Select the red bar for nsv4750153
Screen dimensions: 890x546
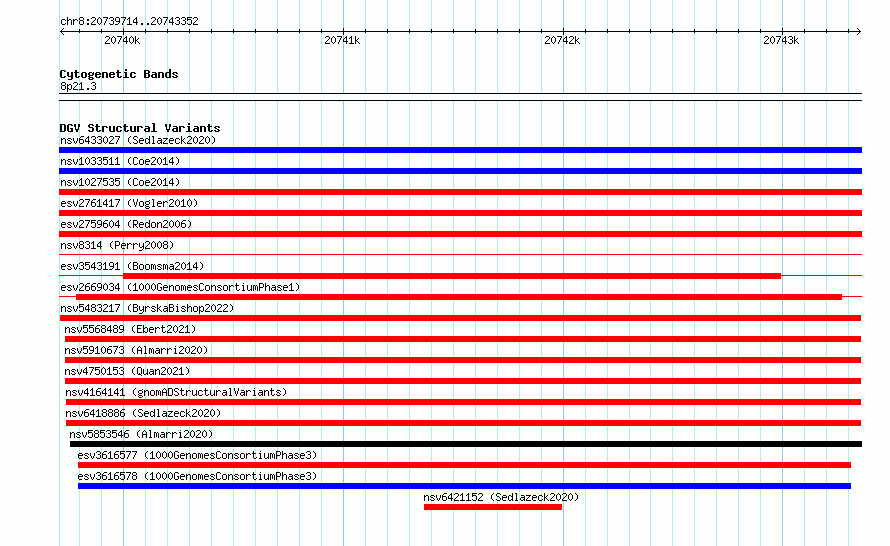463,381
